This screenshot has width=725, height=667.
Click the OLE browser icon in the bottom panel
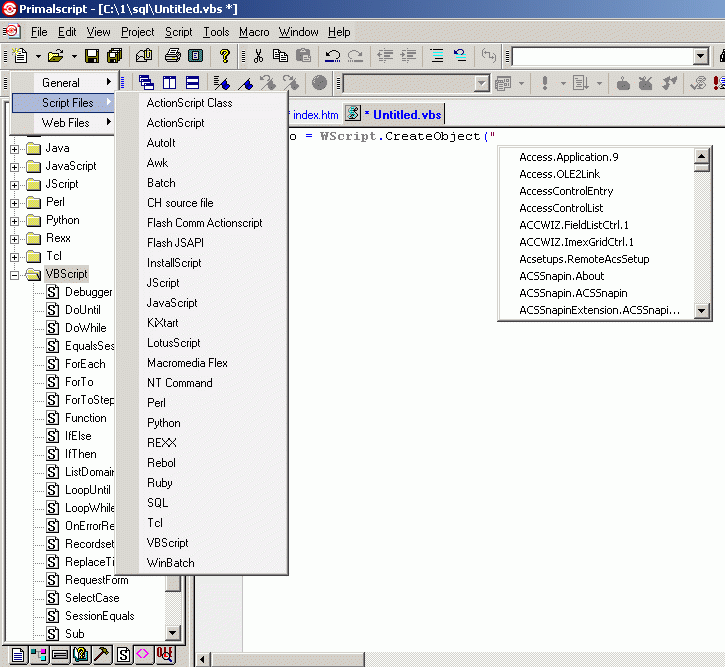(x=165, y=655)
